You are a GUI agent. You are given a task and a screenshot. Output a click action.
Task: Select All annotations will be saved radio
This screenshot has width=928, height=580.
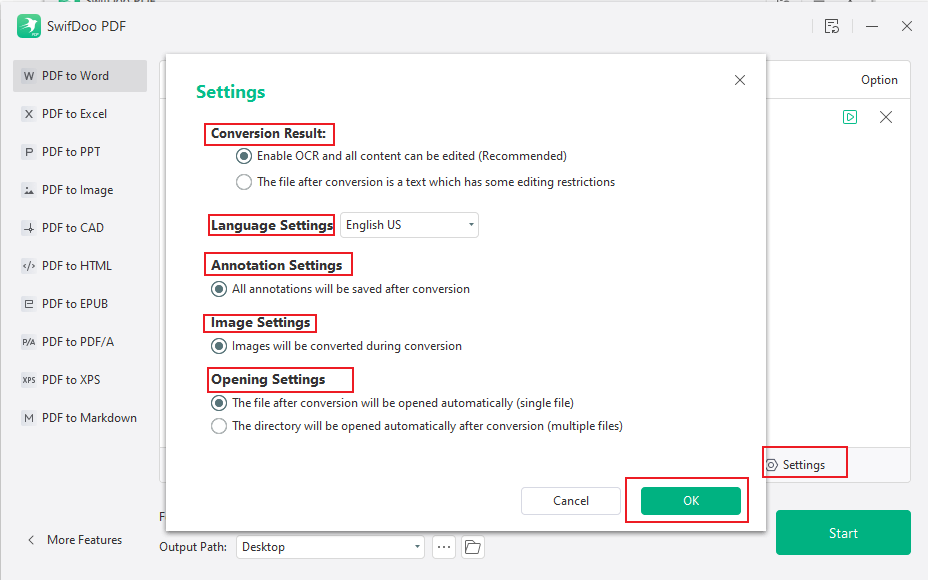219,289
